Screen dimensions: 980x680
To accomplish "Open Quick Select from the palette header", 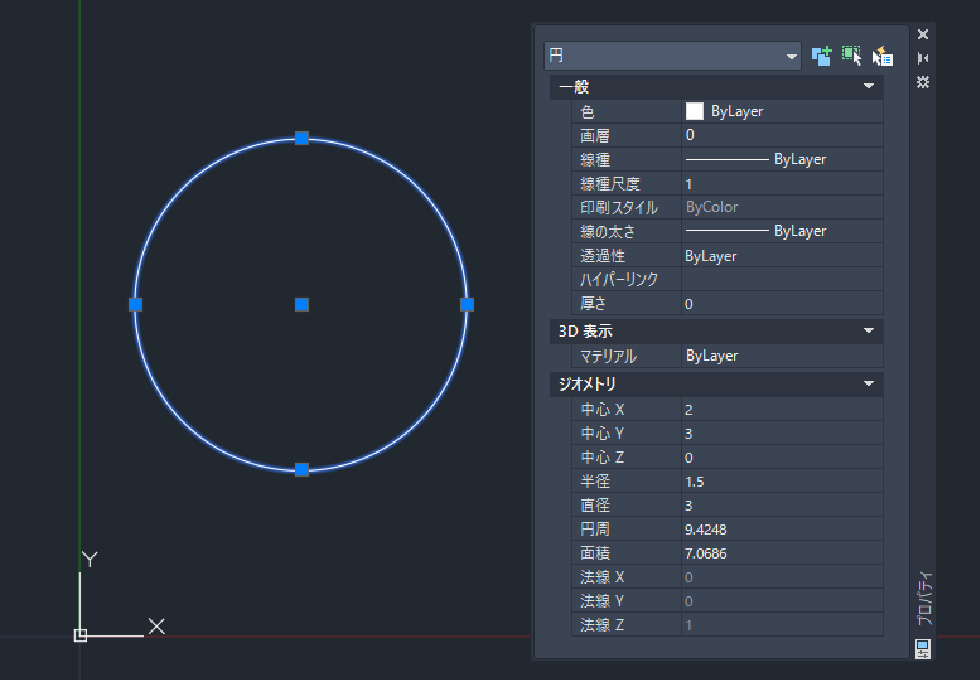I will coord(882,56).
